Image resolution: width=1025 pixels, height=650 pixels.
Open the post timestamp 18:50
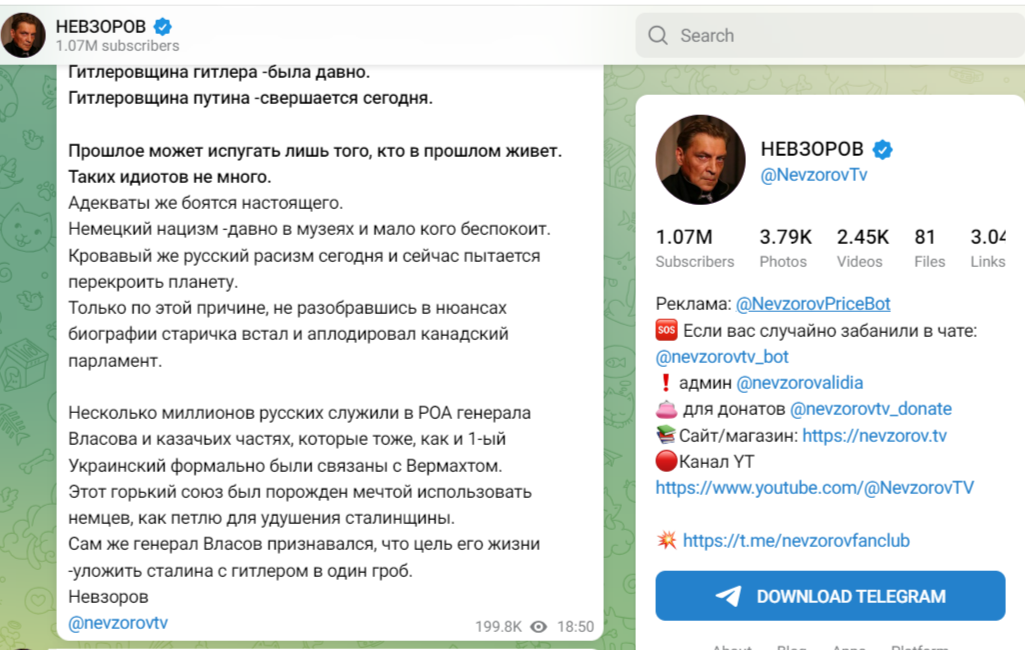575,627
